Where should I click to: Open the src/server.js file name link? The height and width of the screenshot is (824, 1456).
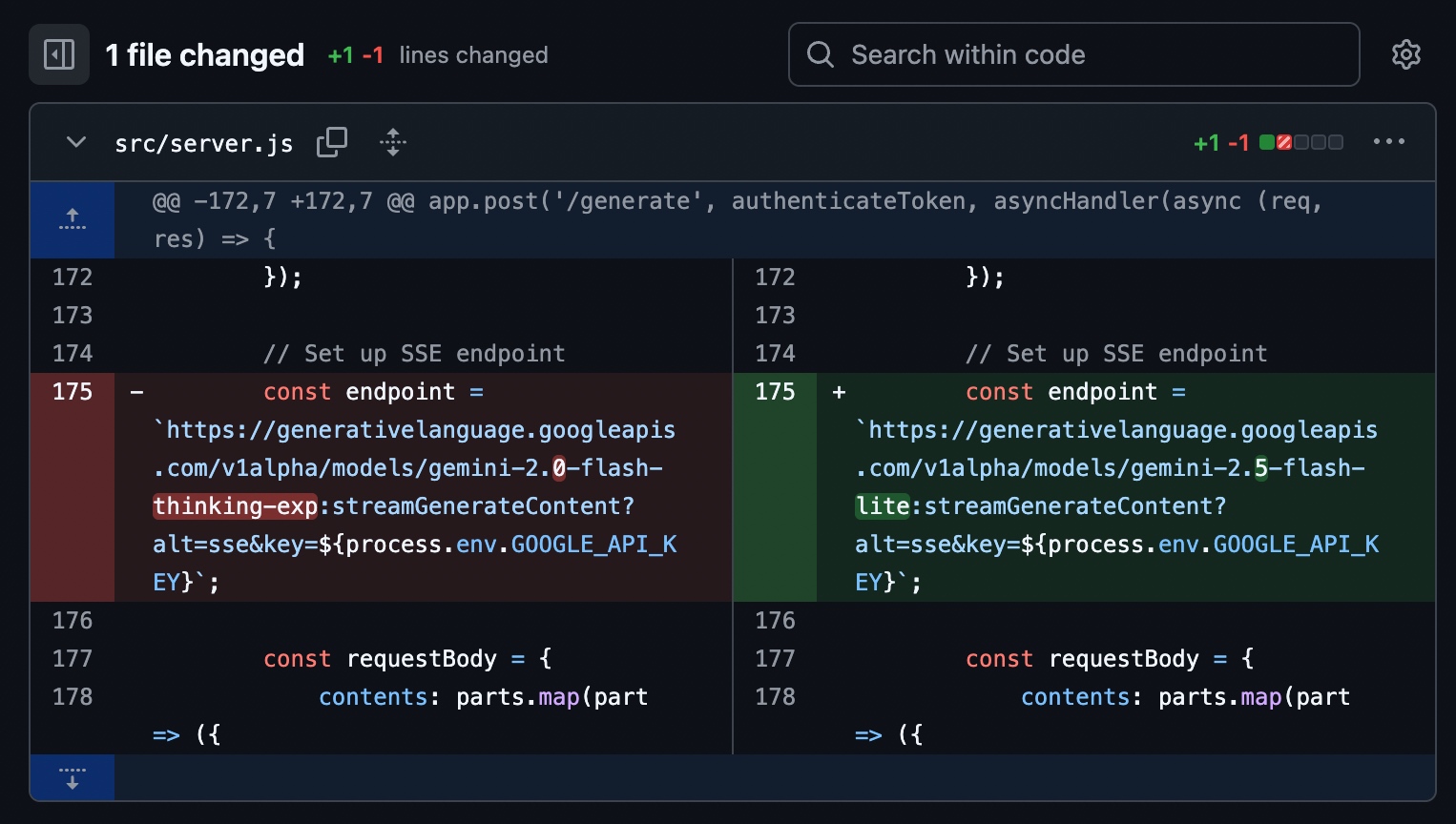[x=203, y=143]
